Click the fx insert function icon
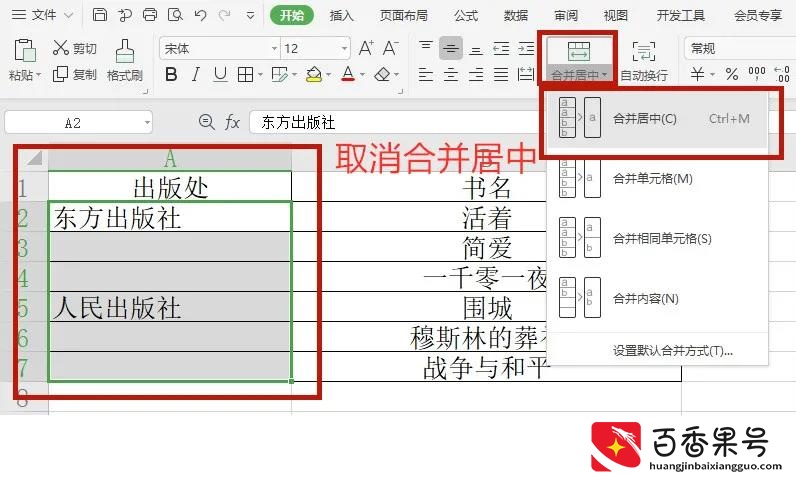796x477 pixels. (232, 122)
